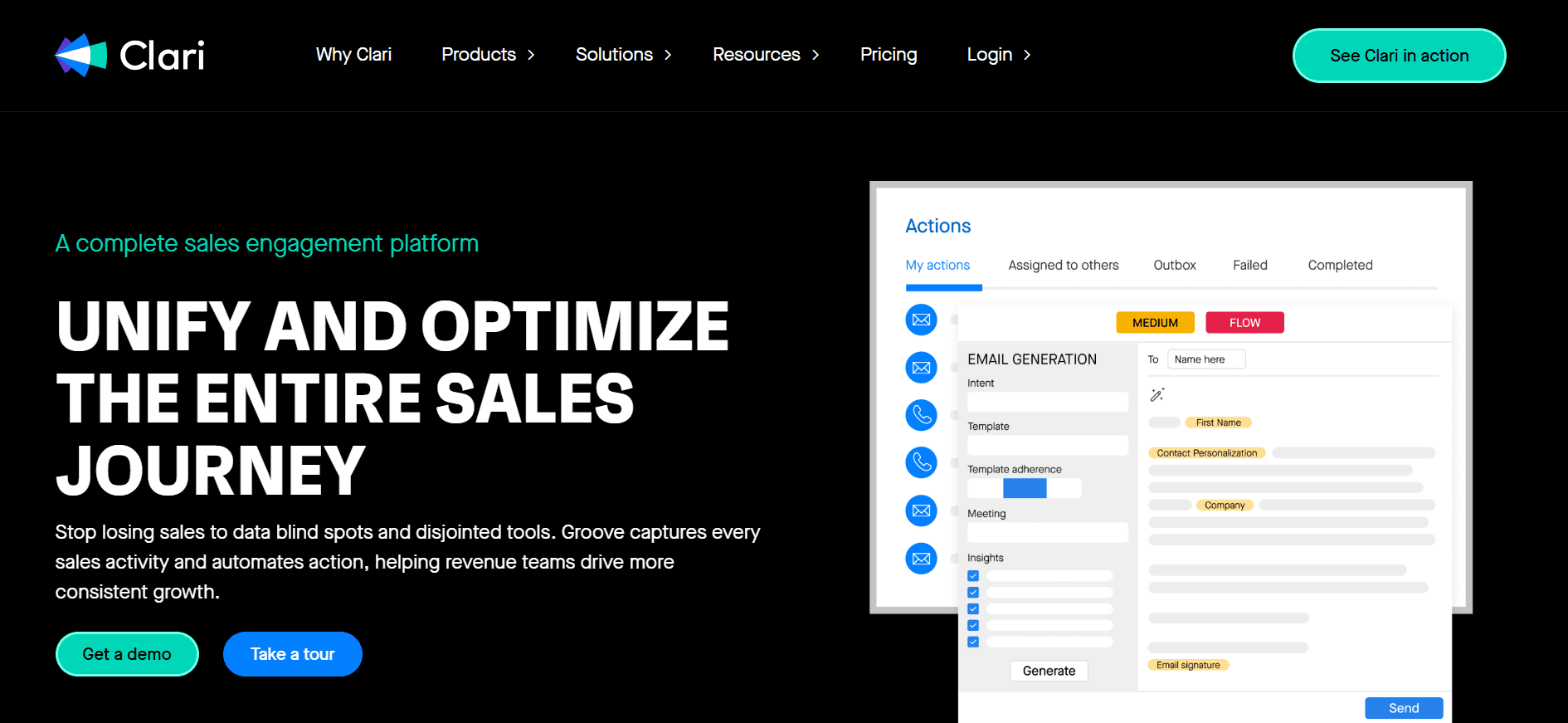Click the upper phone call icon

(x=921, y=415)
